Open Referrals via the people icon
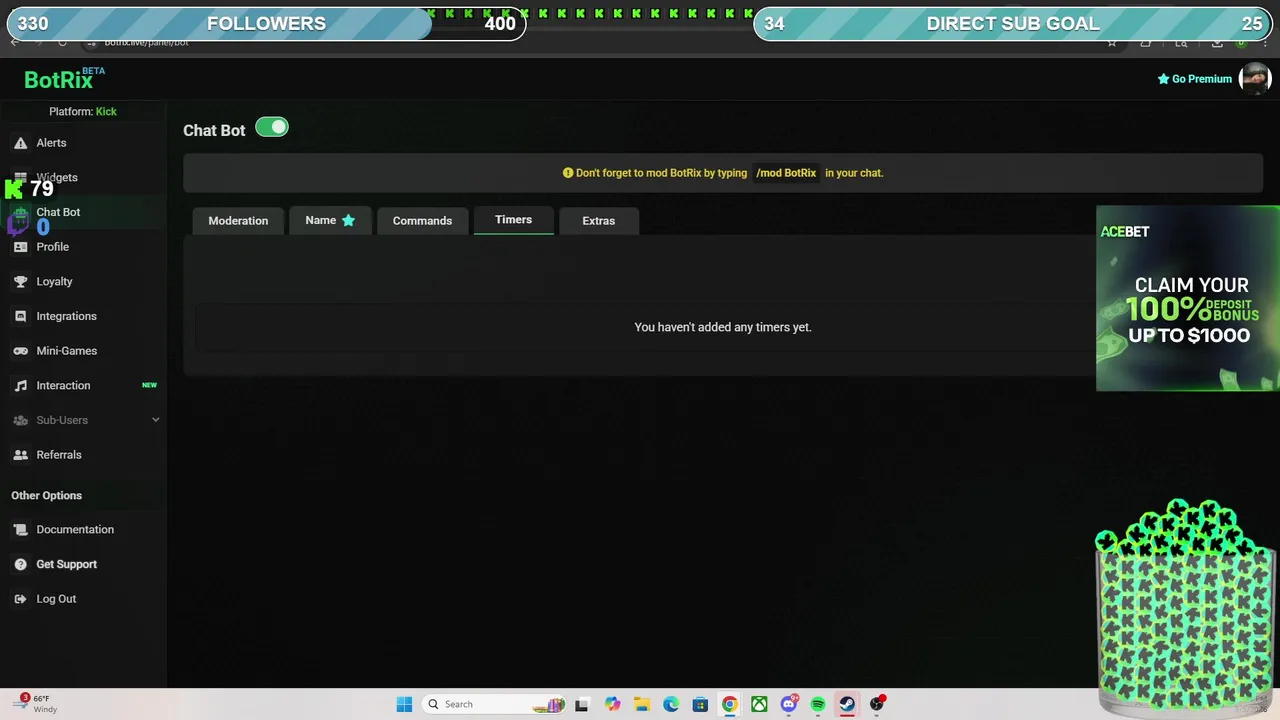Image resolution: width=1280 pixels, height=720 pixels. coord(20,455)
